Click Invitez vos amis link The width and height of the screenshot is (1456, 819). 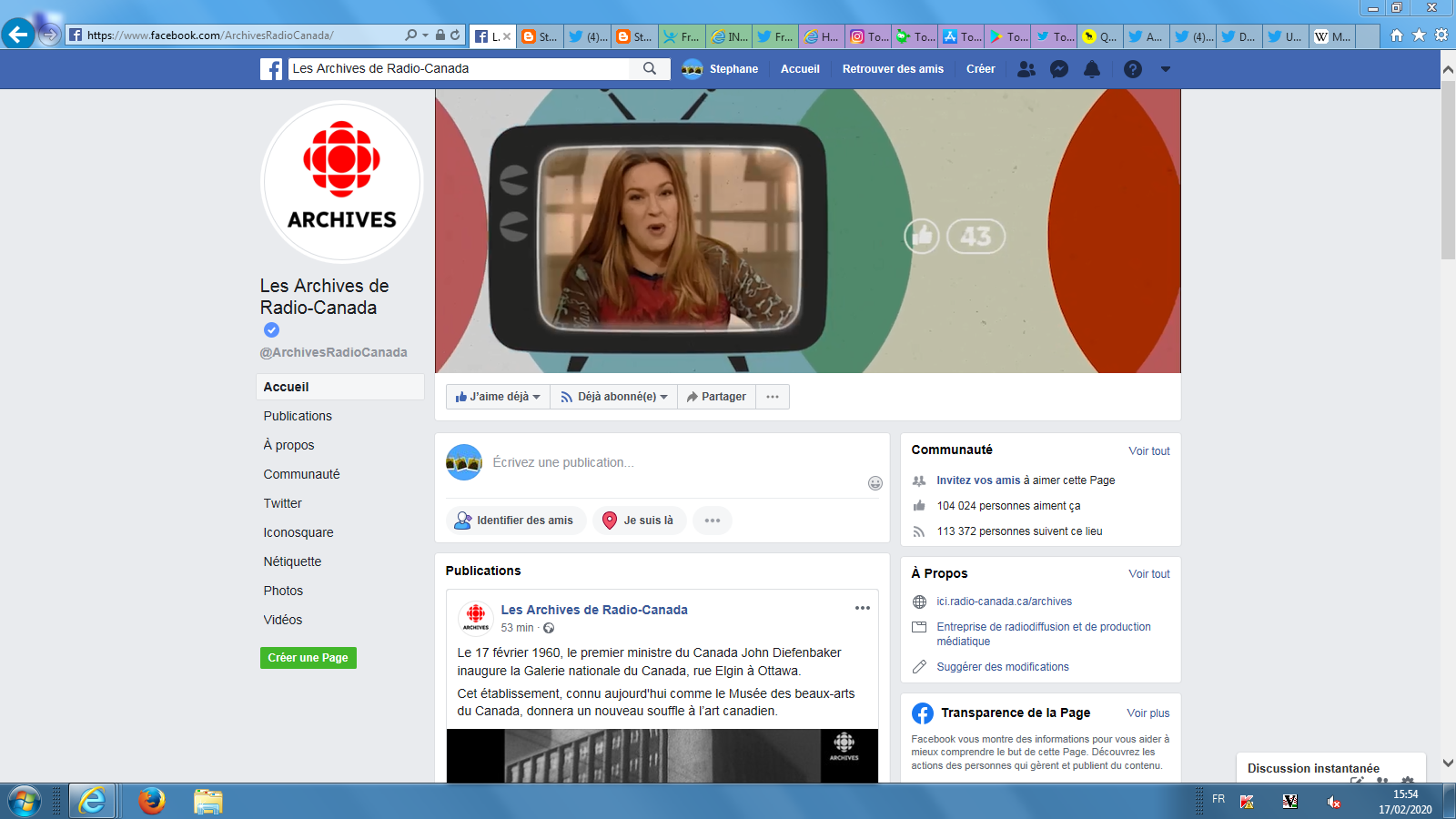tap(978, 480)
